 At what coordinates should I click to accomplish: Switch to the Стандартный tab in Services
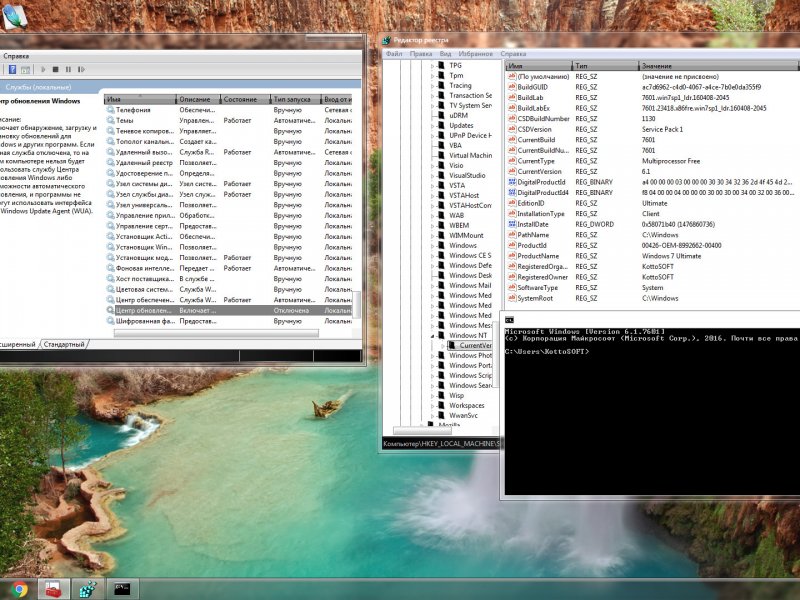coord(64,344)
